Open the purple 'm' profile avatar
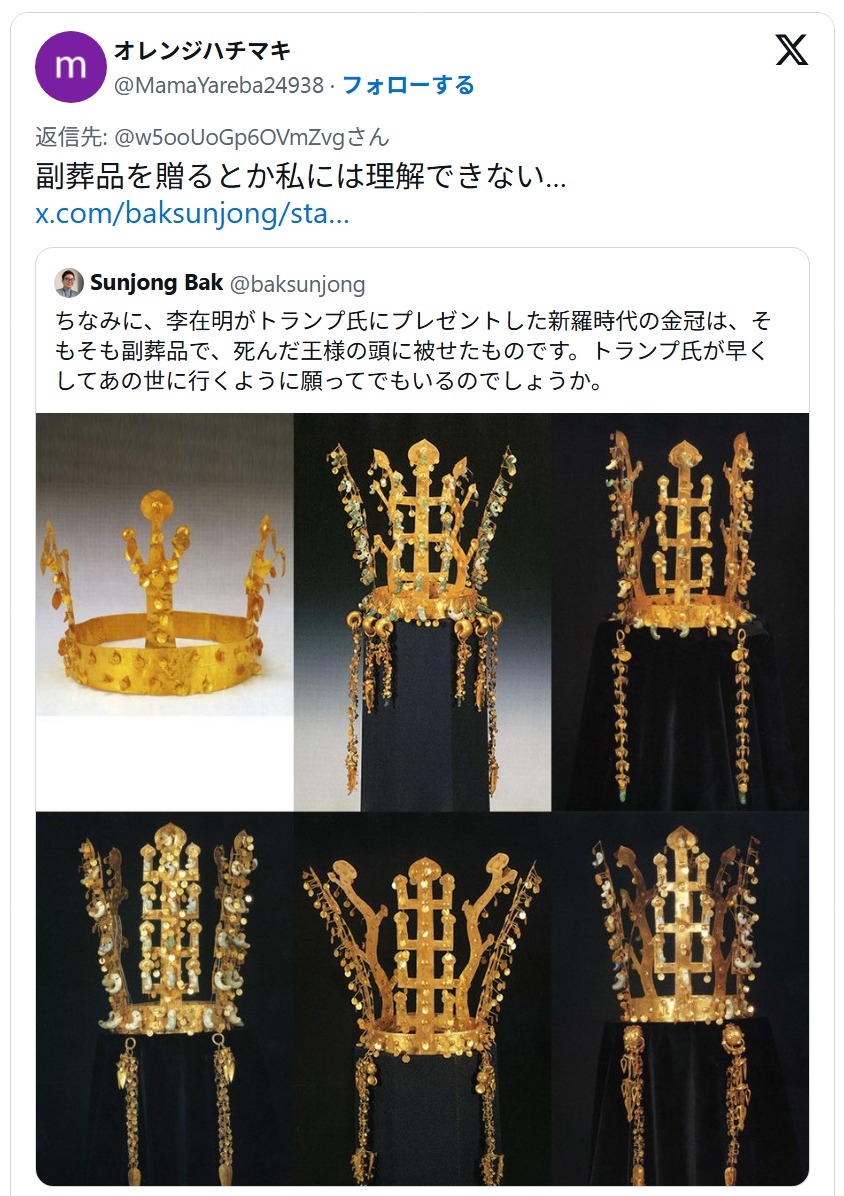Screen dimensions: 844x1196 [x=70, y=67]
